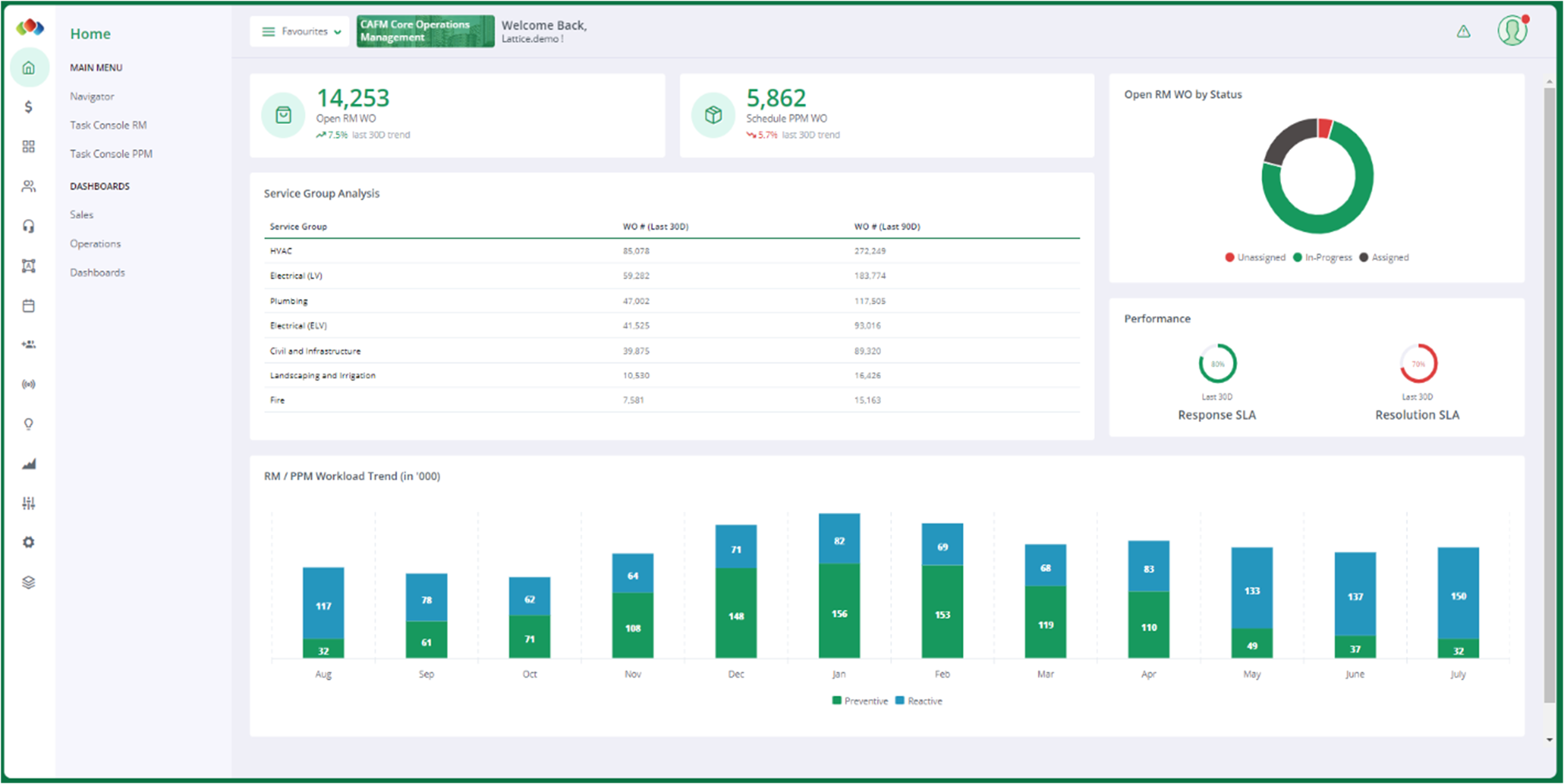Screen dimensions: 1564x784
Task: Select Operations under Dashboards
Action: (x=95, y=243)
